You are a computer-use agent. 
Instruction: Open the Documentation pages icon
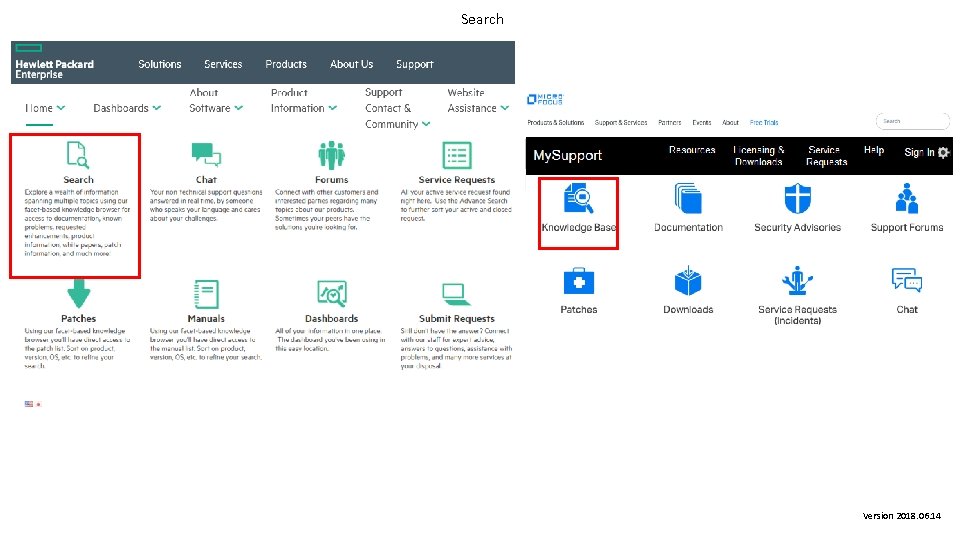click(x=688, y=198)
